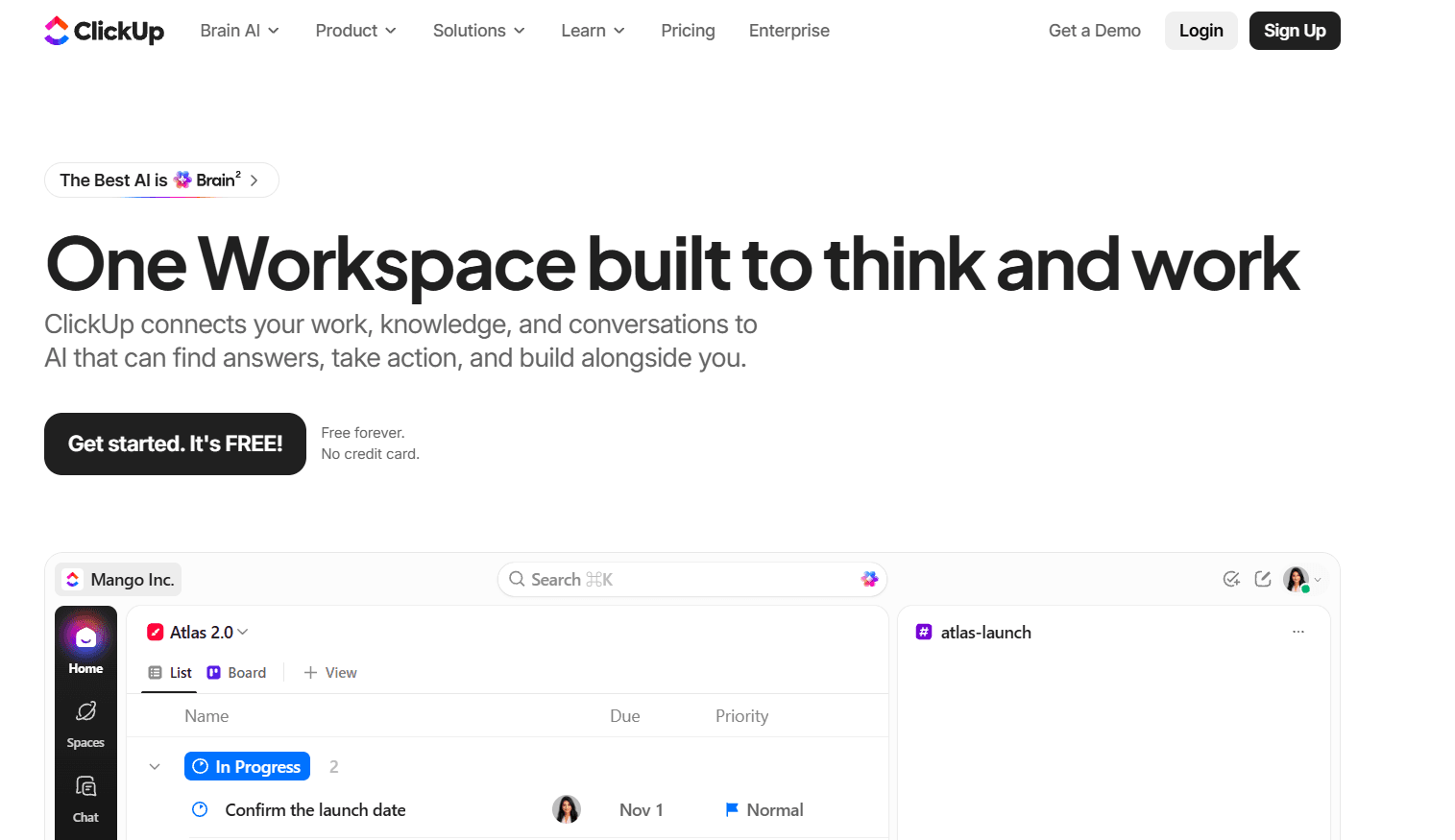Click the Sign Up button
The height and width of the screenshot is (840, 1455).
[x=1295, y=31]
